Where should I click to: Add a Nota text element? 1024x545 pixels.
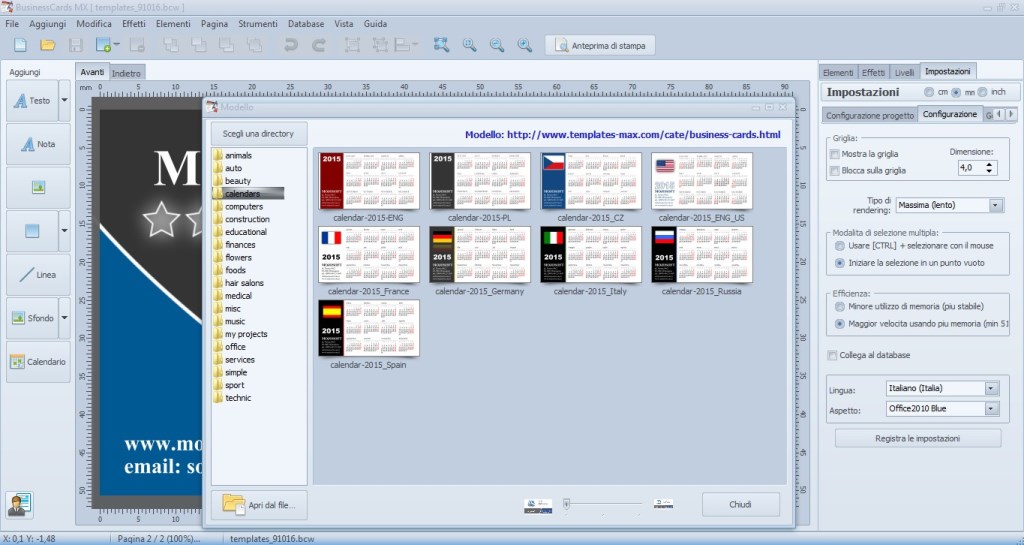(38, 144)
